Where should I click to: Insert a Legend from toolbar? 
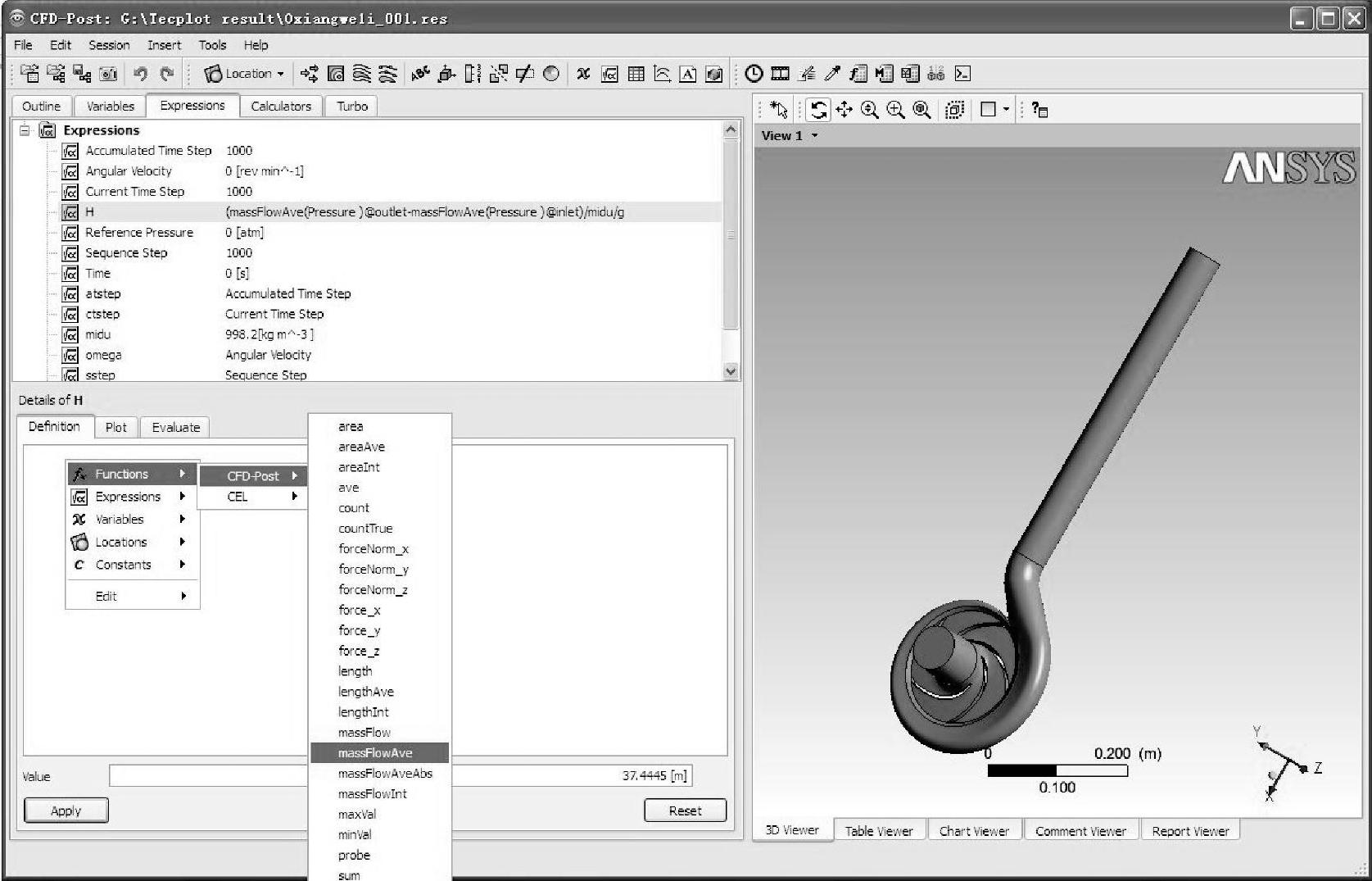click(473, 74)
